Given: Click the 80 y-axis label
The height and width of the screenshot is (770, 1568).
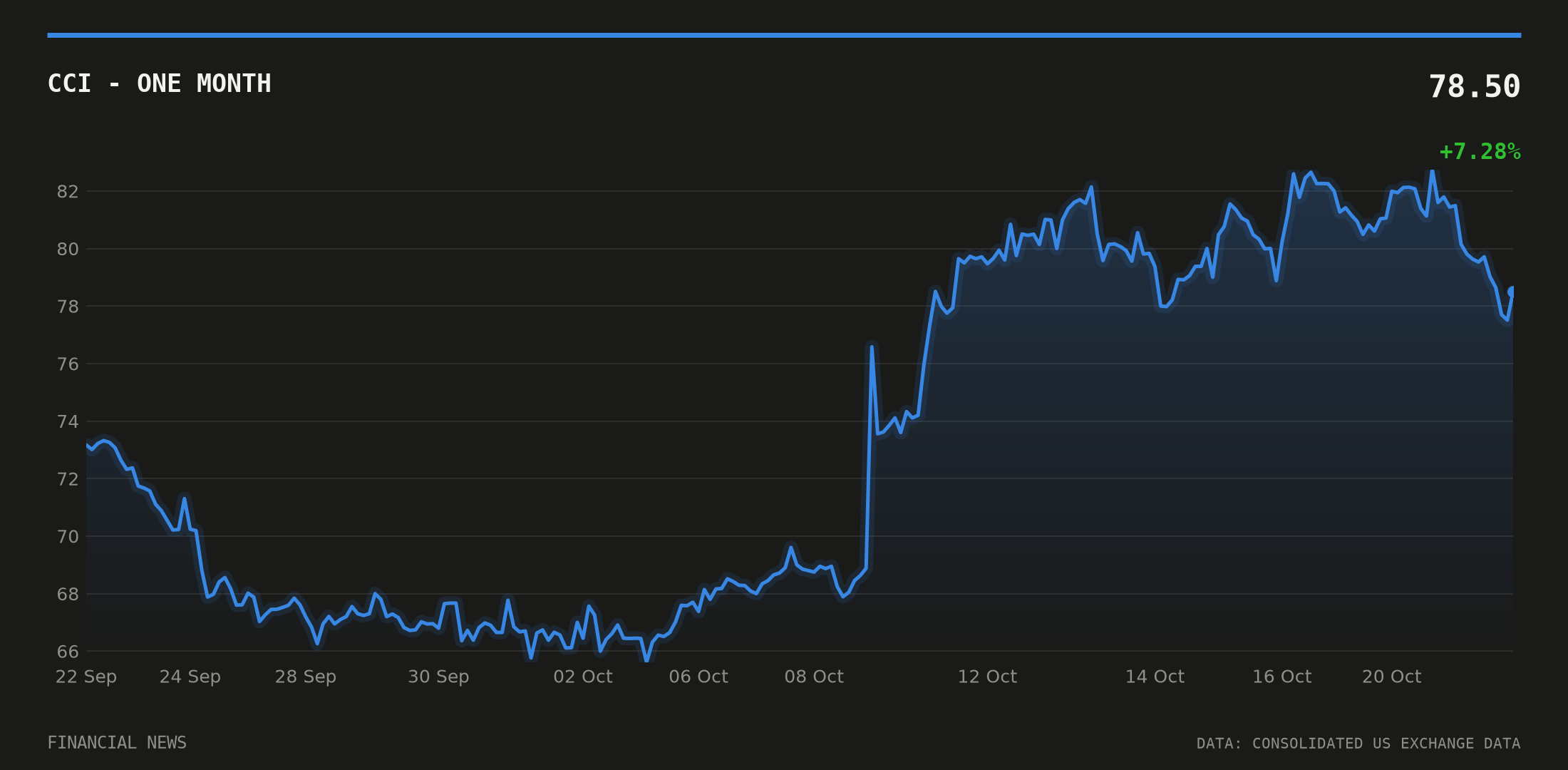Looking at the screenshot, I should coord(68,249).
